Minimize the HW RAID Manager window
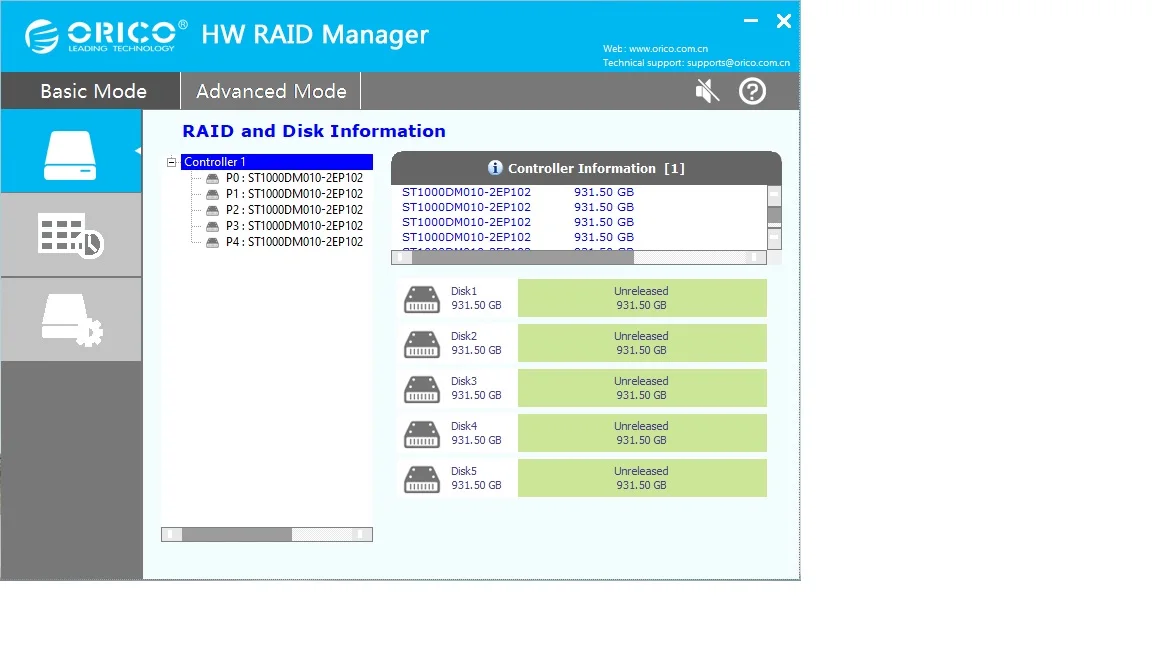 click(x=751, y=21)
